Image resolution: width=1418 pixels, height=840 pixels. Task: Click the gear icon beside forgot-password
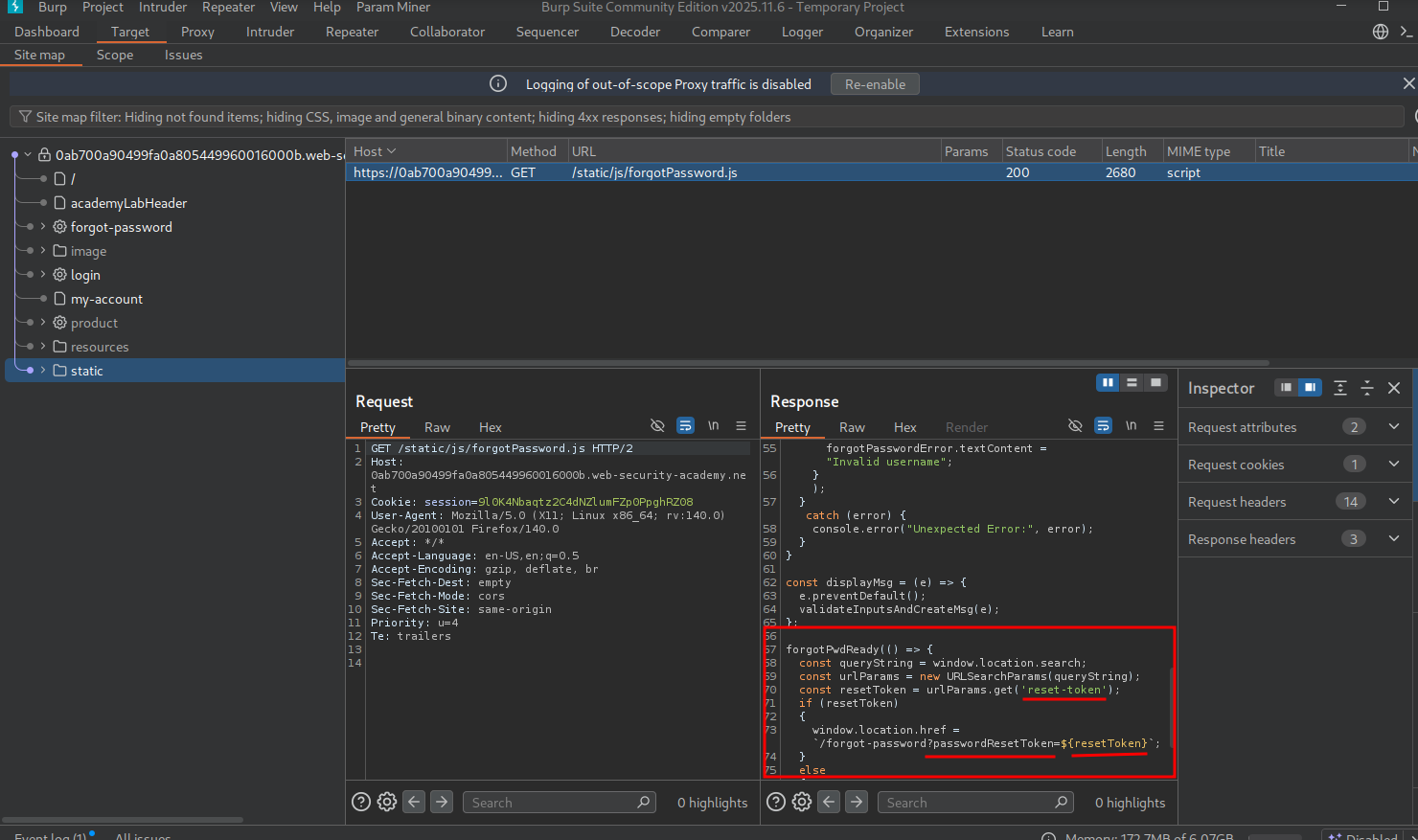click(59, 227)
